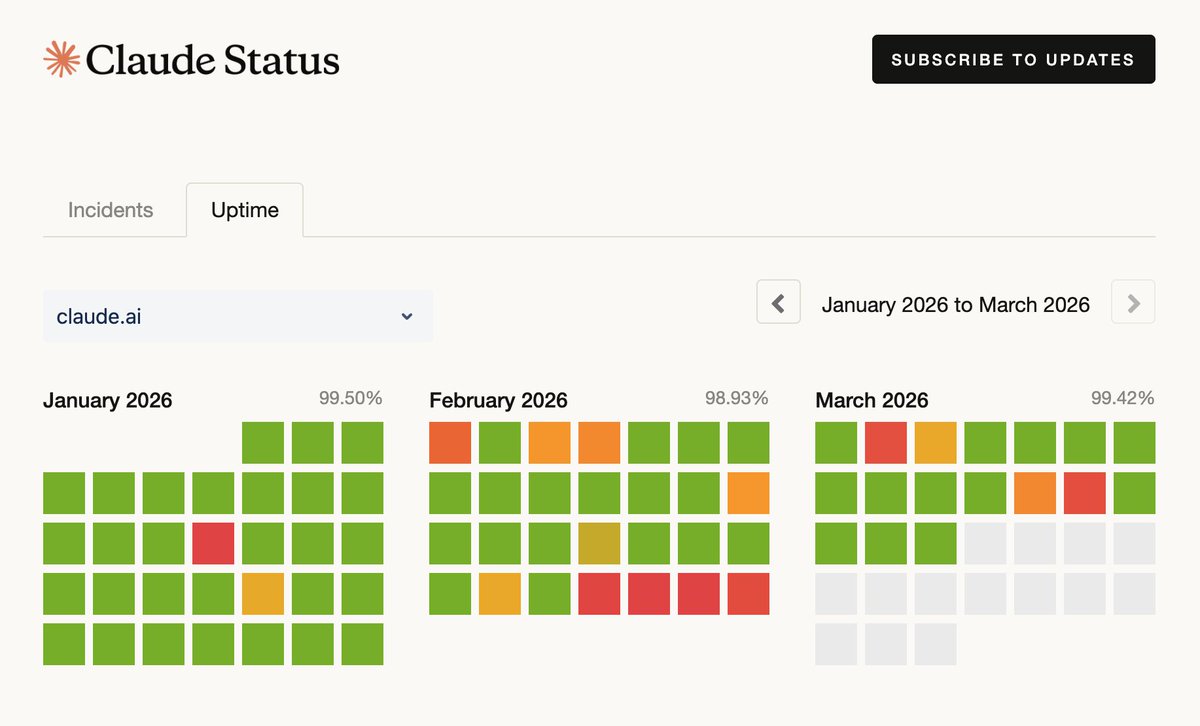
Task: Go to previous months with left arrow
Action: 778,302
